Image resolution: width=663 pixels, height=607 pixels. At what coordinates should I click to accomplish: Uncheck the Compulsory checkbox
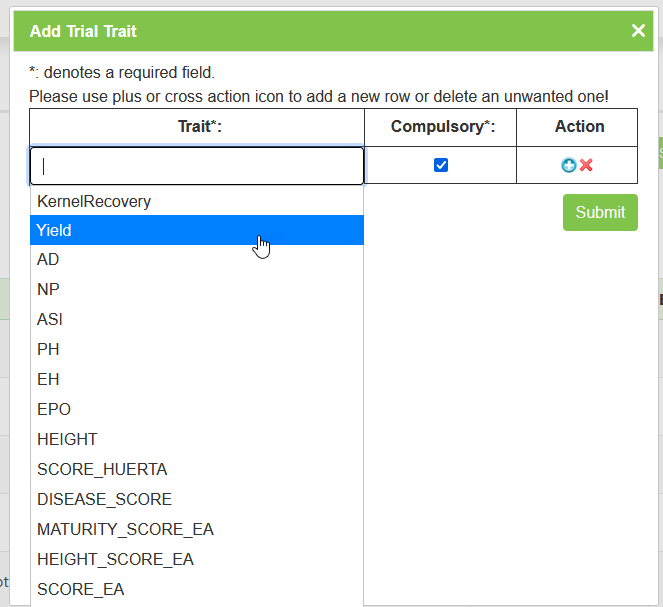(441, 165)
